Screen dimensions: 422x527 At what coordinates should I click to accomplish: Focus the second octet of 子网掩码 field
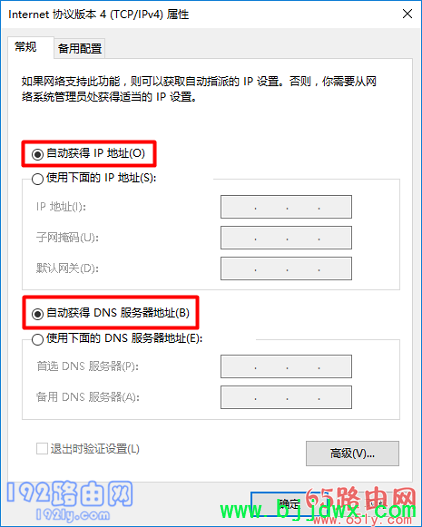point(271,238)
